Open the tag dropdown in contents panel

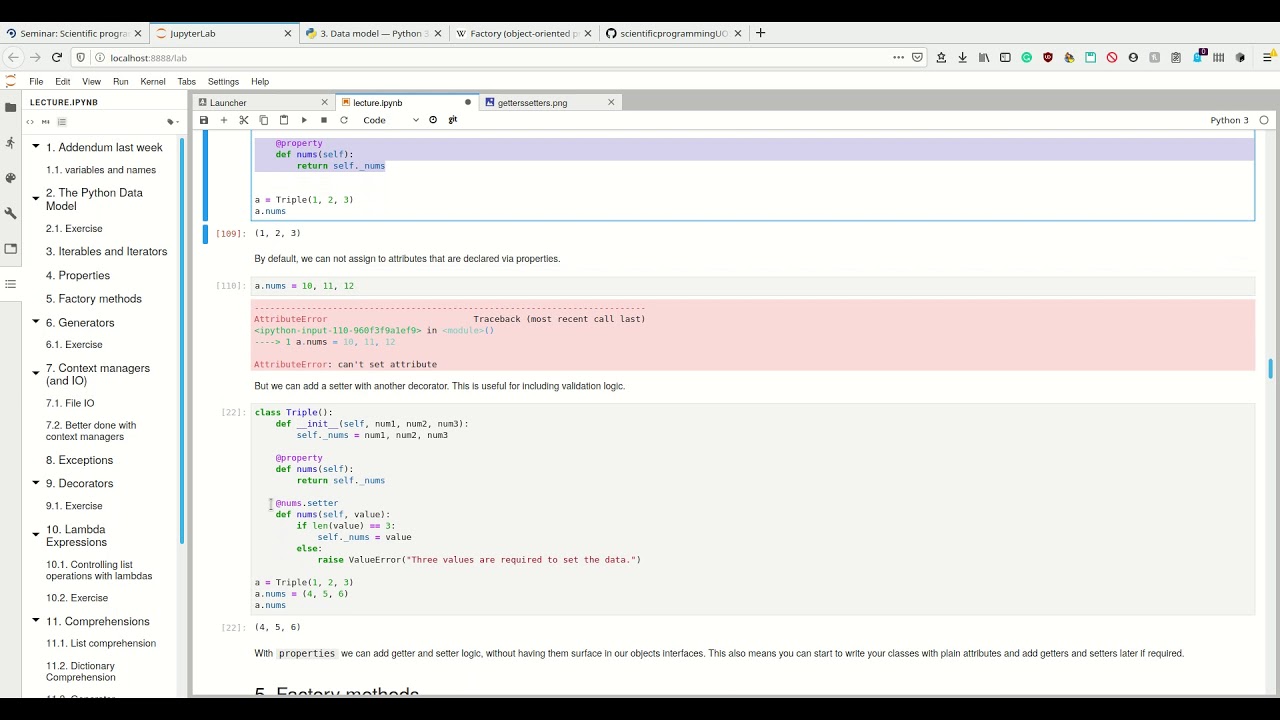173,122
